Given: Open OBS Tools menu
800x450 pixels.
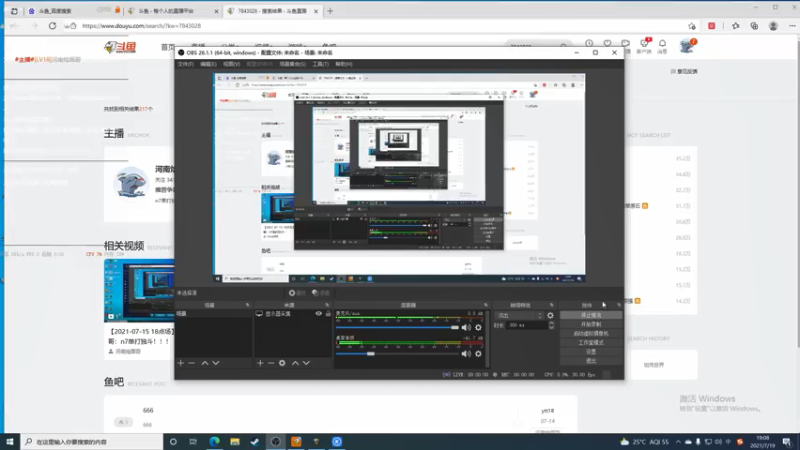Looking at the screenshot, I should (x=320, y=64).
